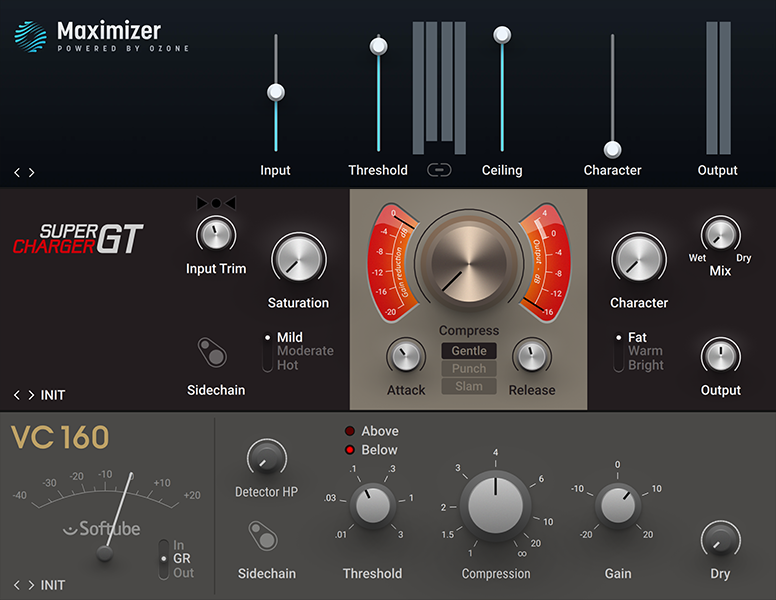Set VC 160 meter to GR
The width and height of the screenshot is (776, 600).
[x=182, y=559]
